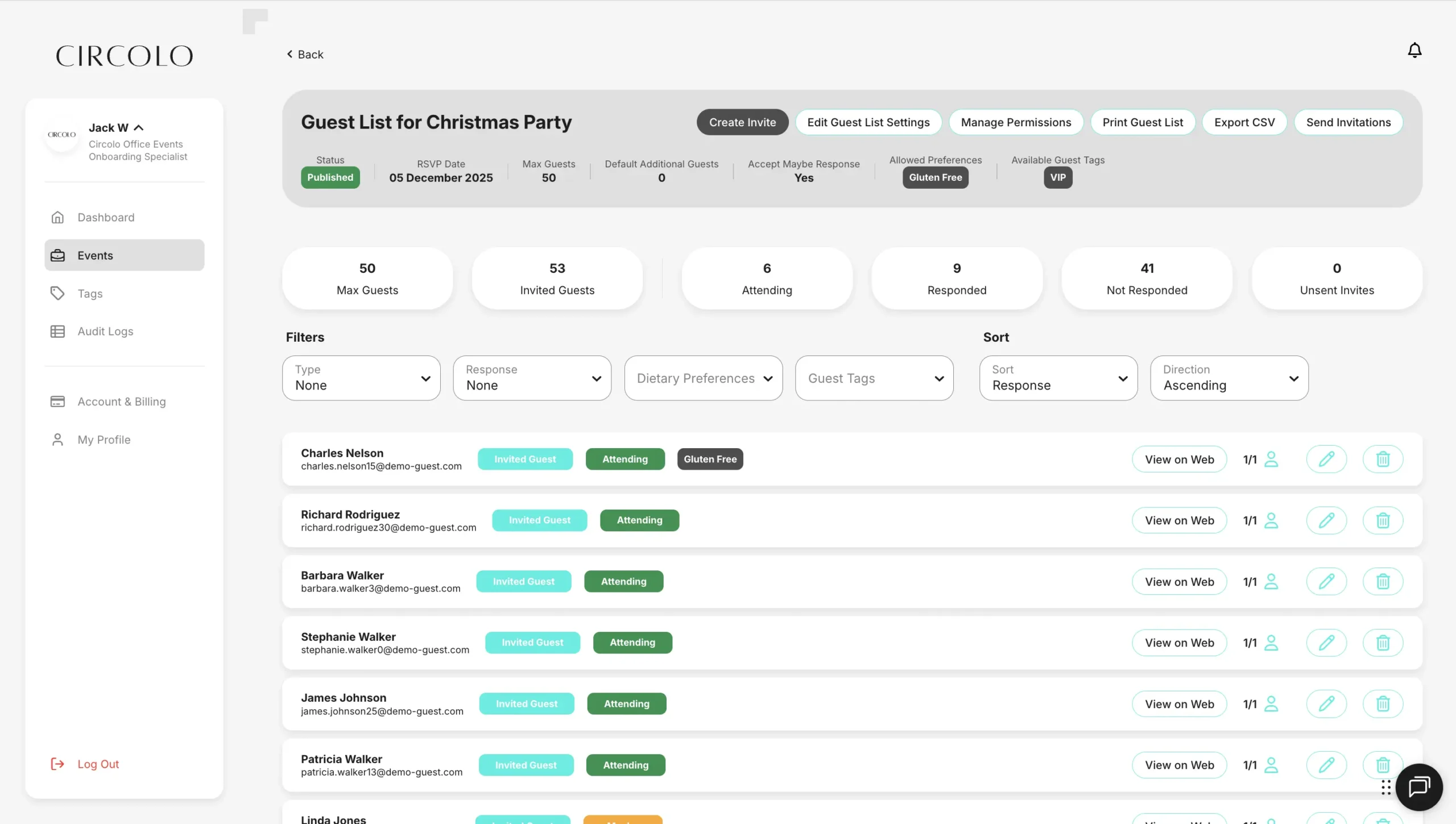Open the chat support widget

click(1419, 787)
